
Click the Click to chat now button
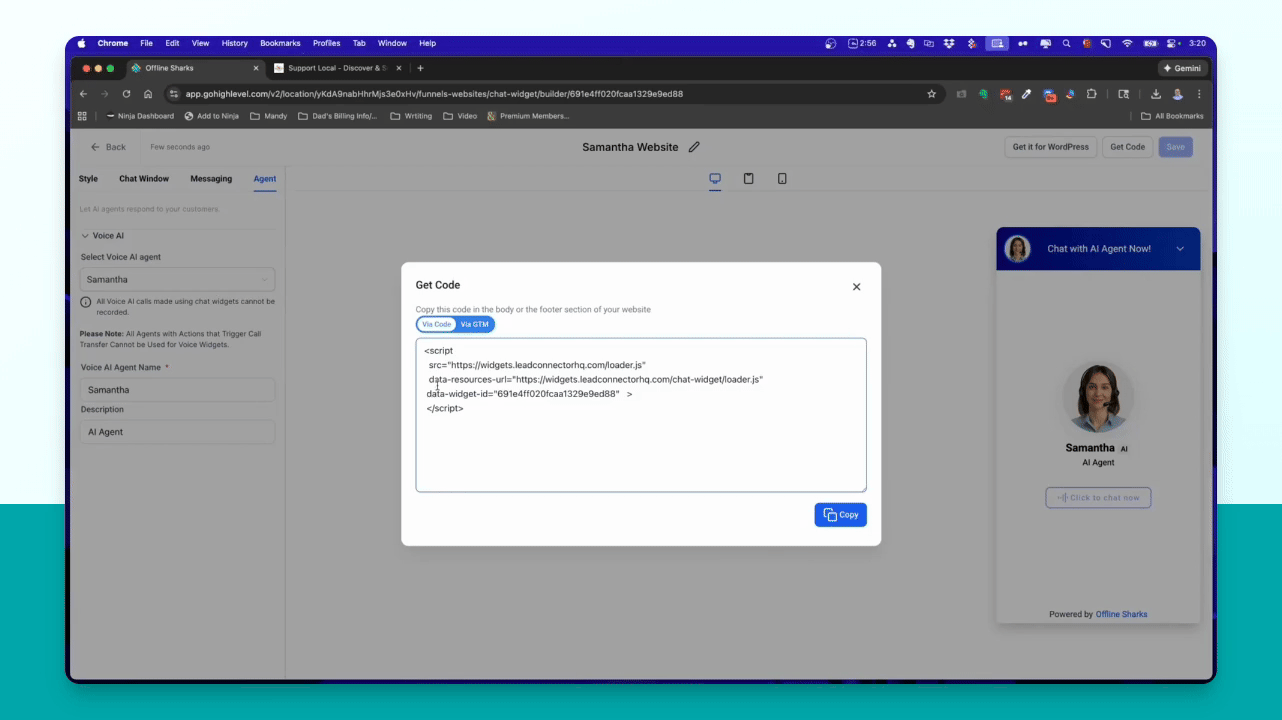pos(1098,497)
